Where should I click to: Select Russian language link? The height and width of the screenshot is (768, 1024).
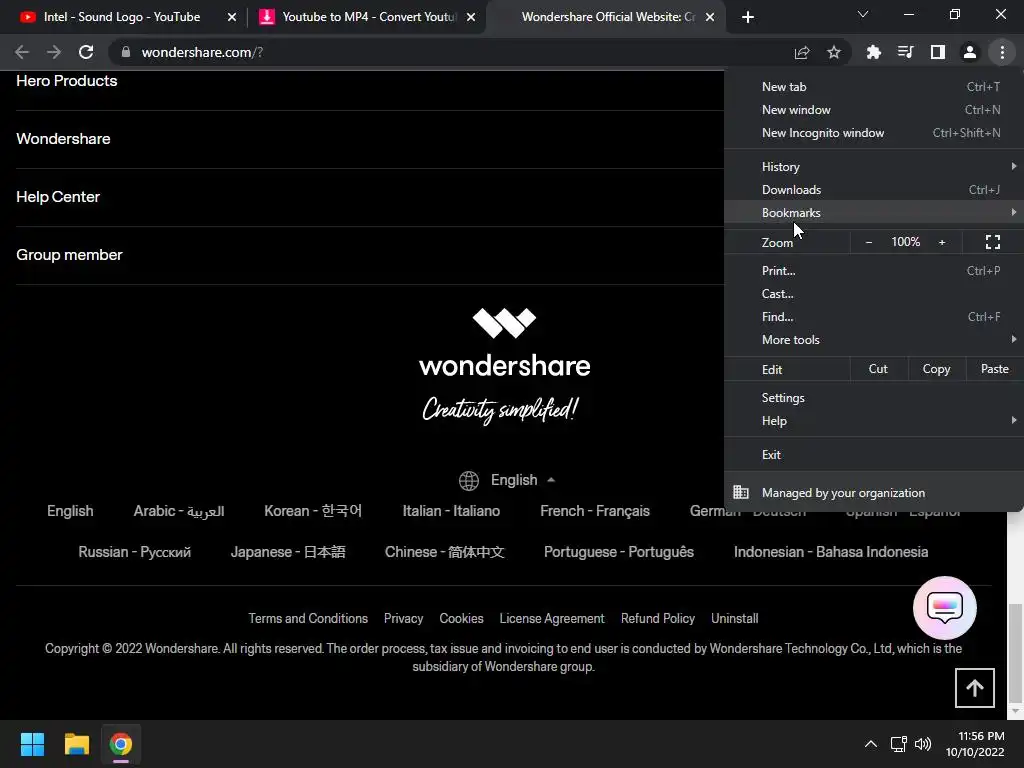[135, 552]
